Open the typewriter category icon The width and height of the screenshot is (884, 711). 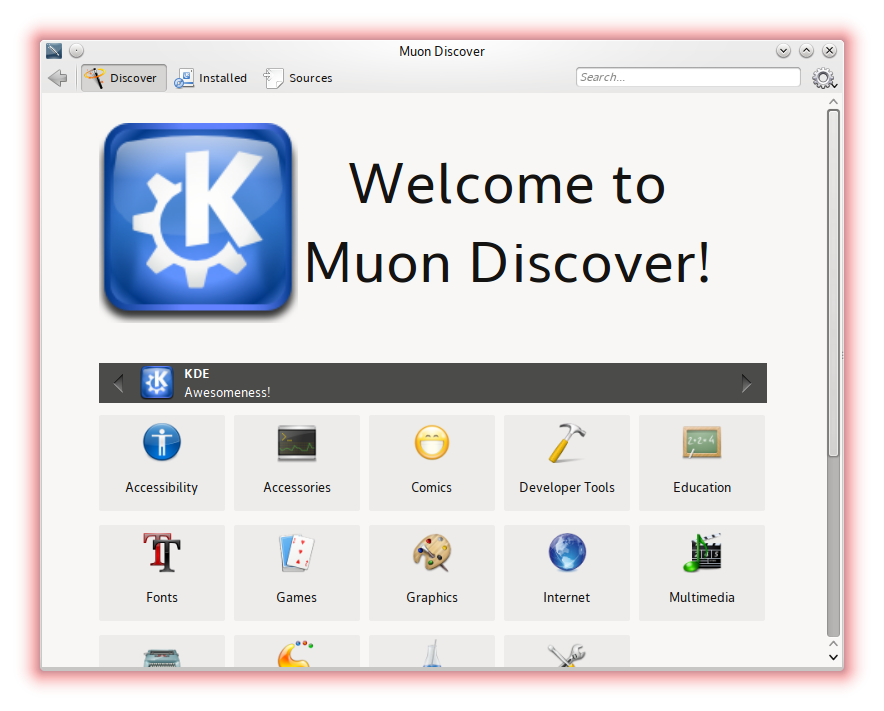[162, 657]
